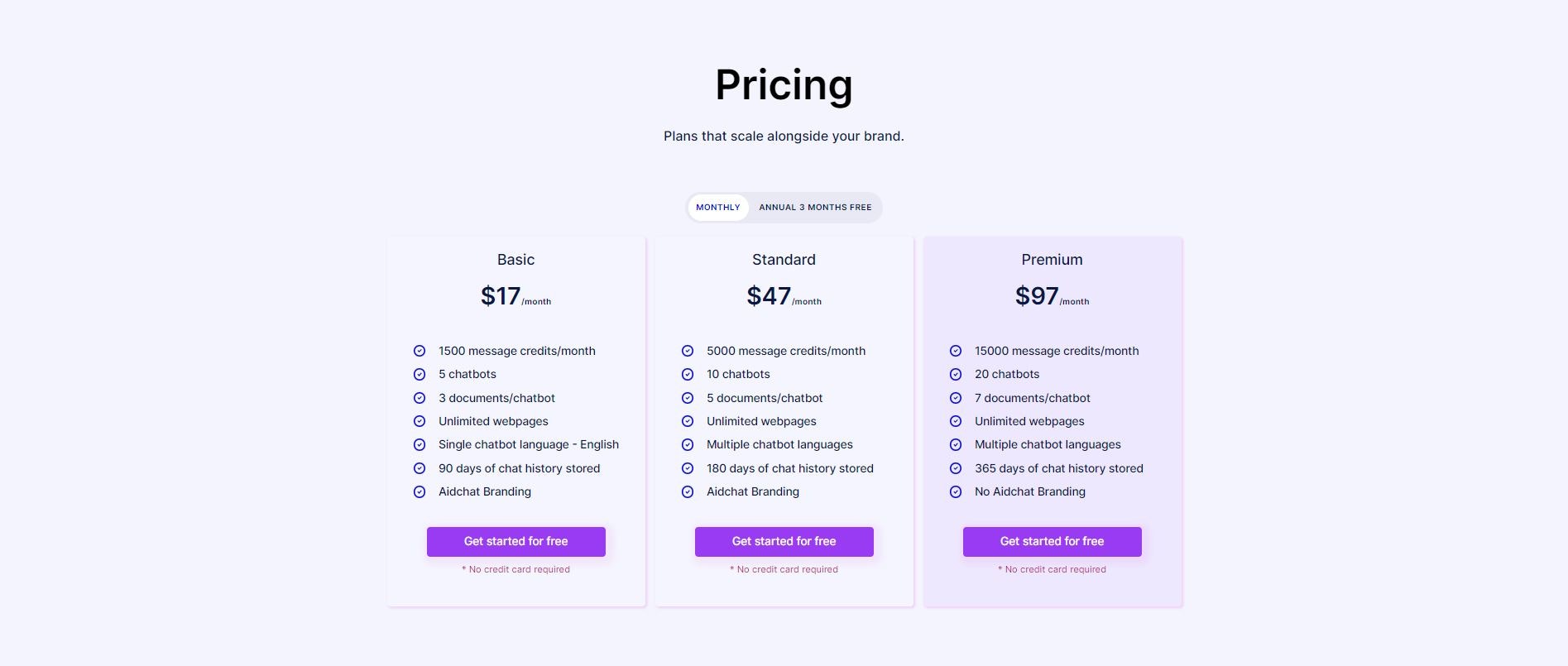Click check icon beside 7 documents/chatbot
The height and width of the screenshot is (666, 1568).
[x=956, y=398]
